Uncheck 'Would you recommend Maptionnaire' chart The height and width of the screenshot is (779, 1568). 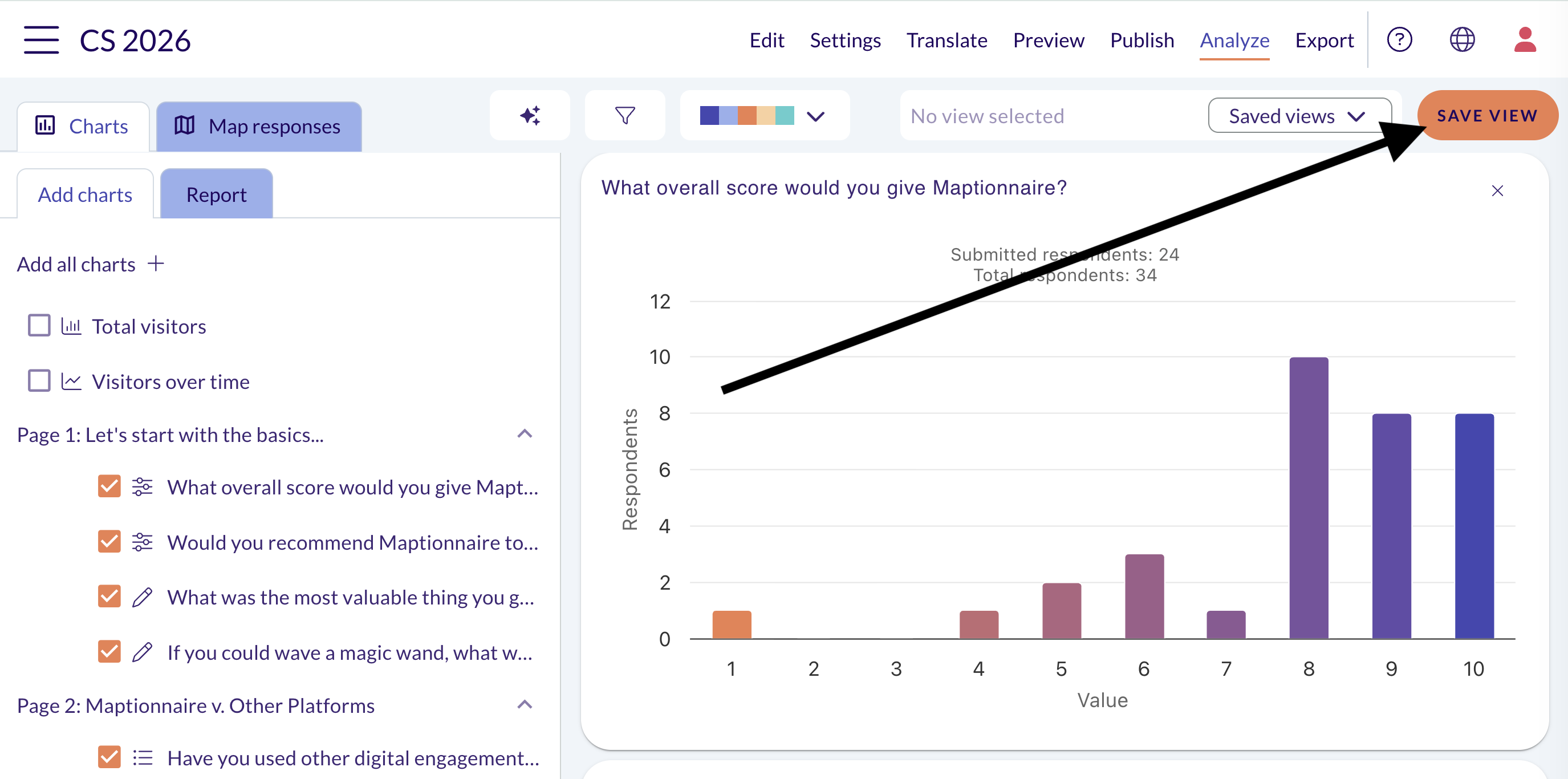point(109,541)
